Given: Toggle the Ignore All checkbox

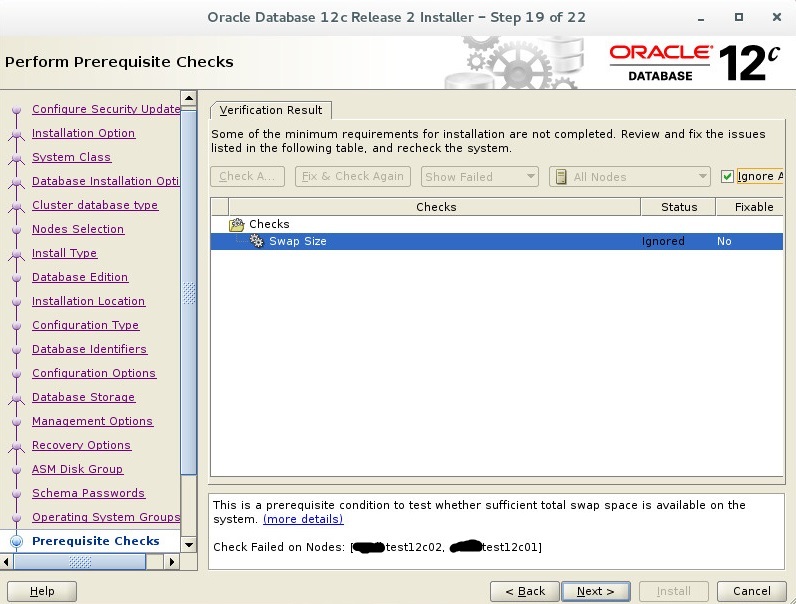Looking at the screenshot, I should [727, 176].
